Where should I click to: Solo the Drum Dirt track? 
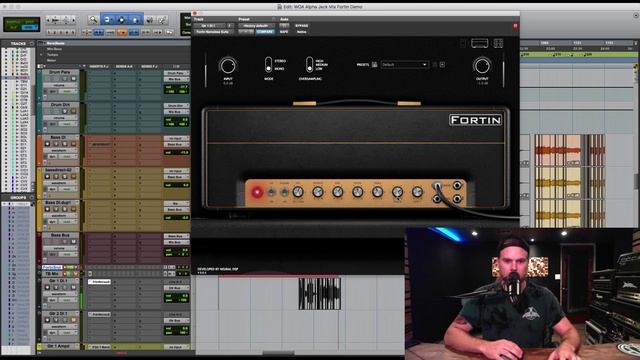tap(65, 111)
